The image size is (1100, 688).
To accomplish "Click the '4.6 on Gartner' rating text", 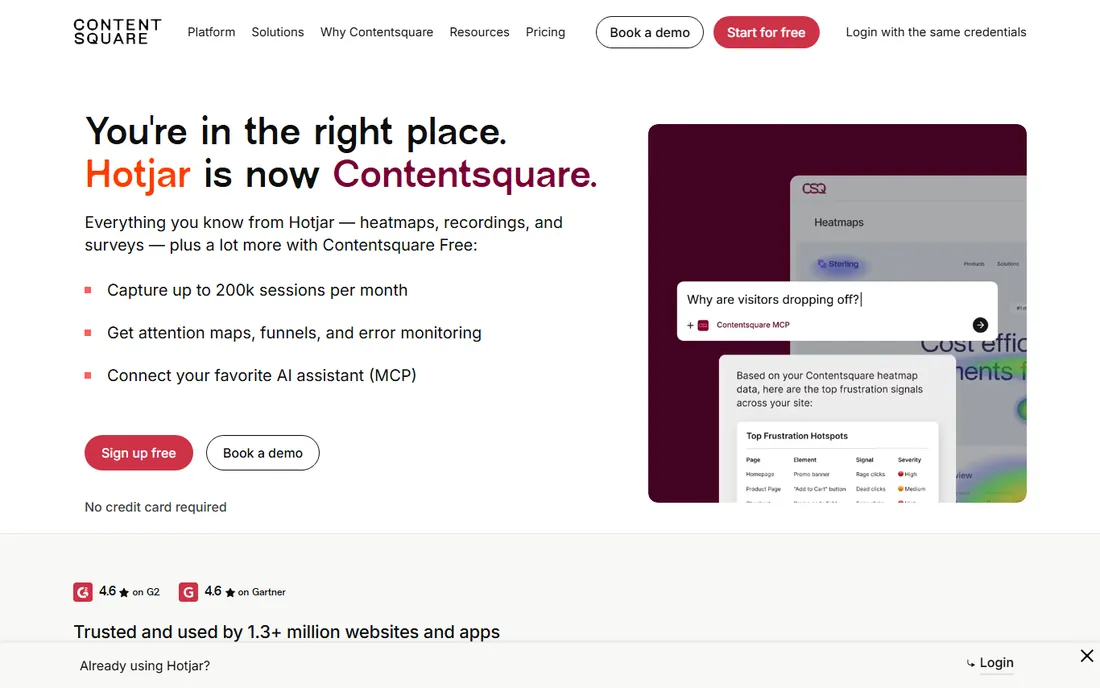I will point(245,592).
